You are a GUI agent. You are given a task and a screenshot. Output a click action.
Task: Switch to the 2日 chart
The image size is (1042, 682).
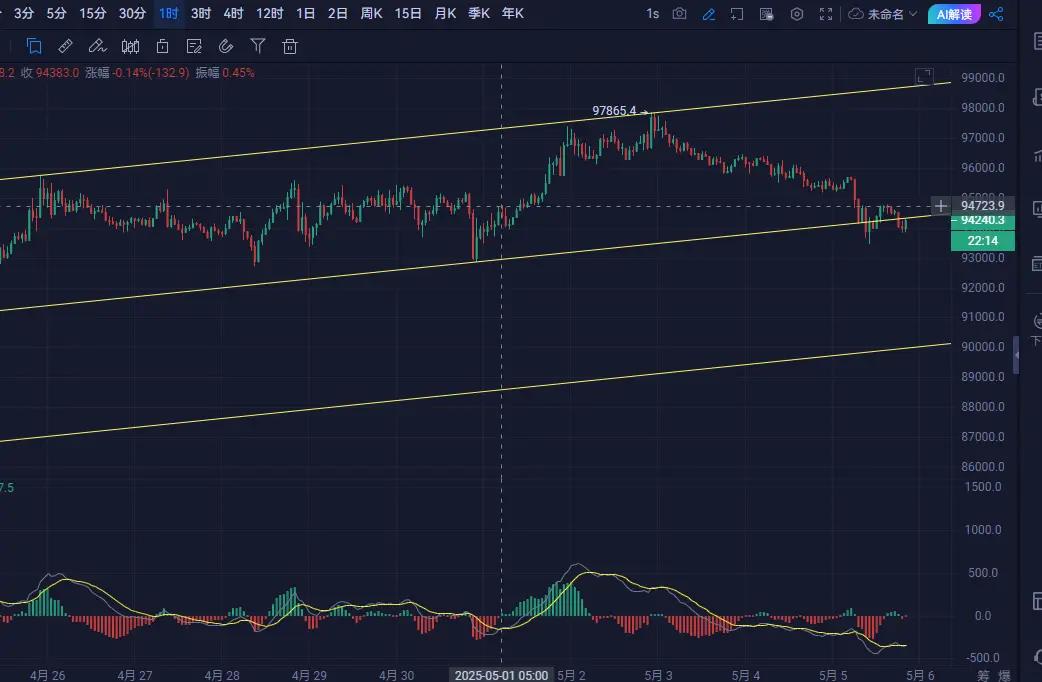point(338,13)
